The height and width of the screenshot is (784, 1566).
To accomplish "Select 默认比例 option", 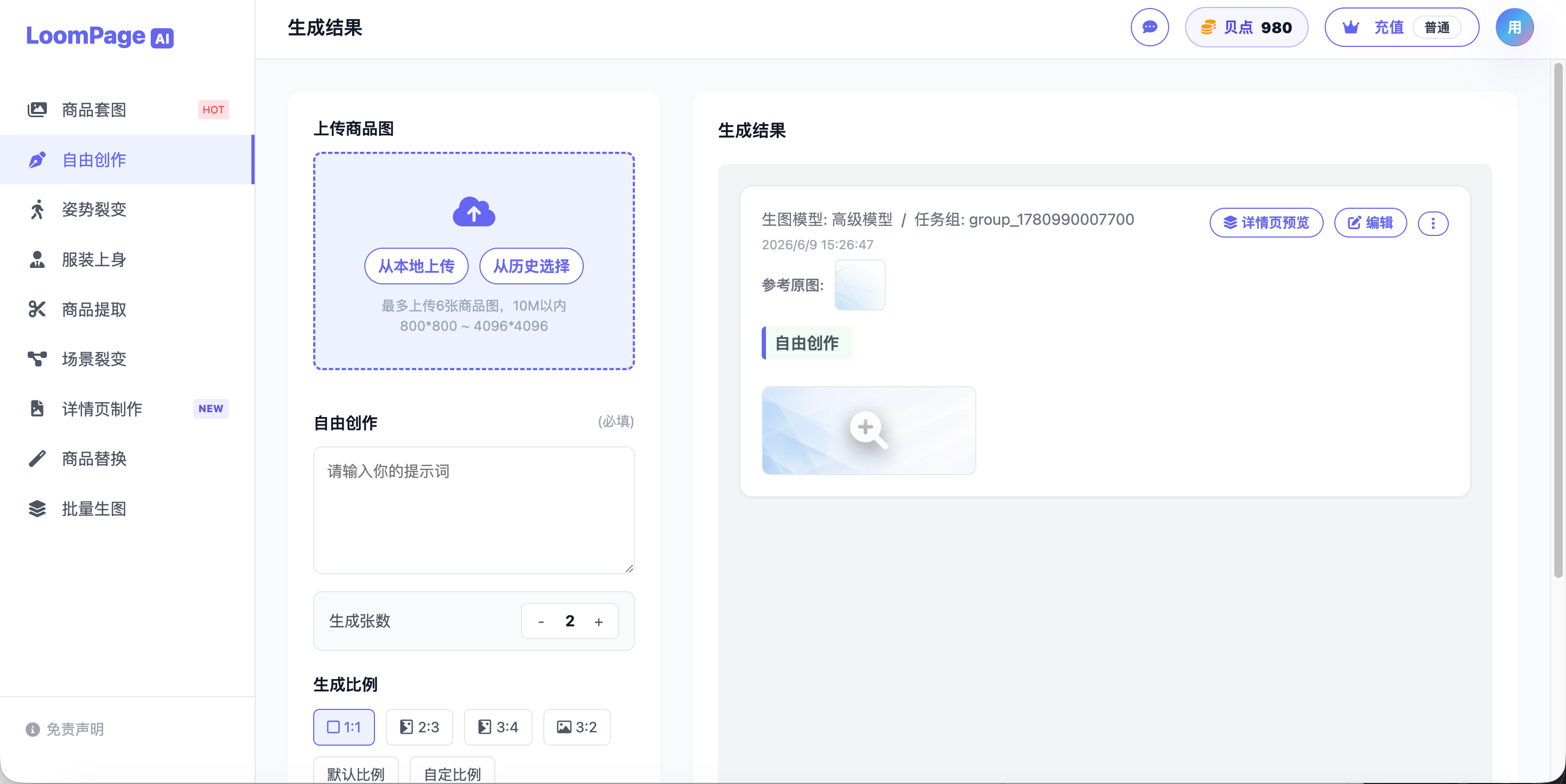I will point(356,771).
